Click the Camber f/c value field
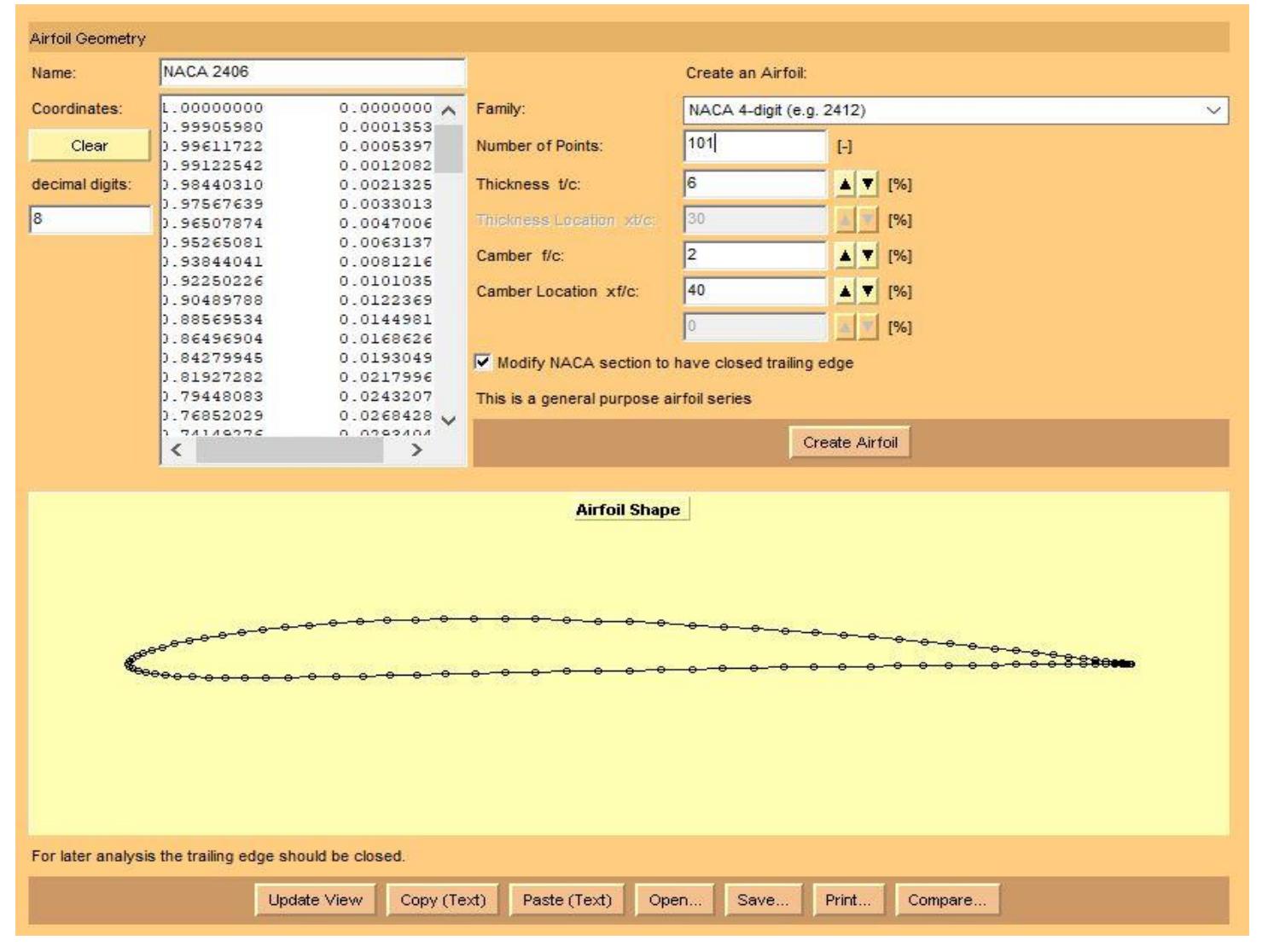The height and width of the screenshot is (952, 1268). click(755, 255)
